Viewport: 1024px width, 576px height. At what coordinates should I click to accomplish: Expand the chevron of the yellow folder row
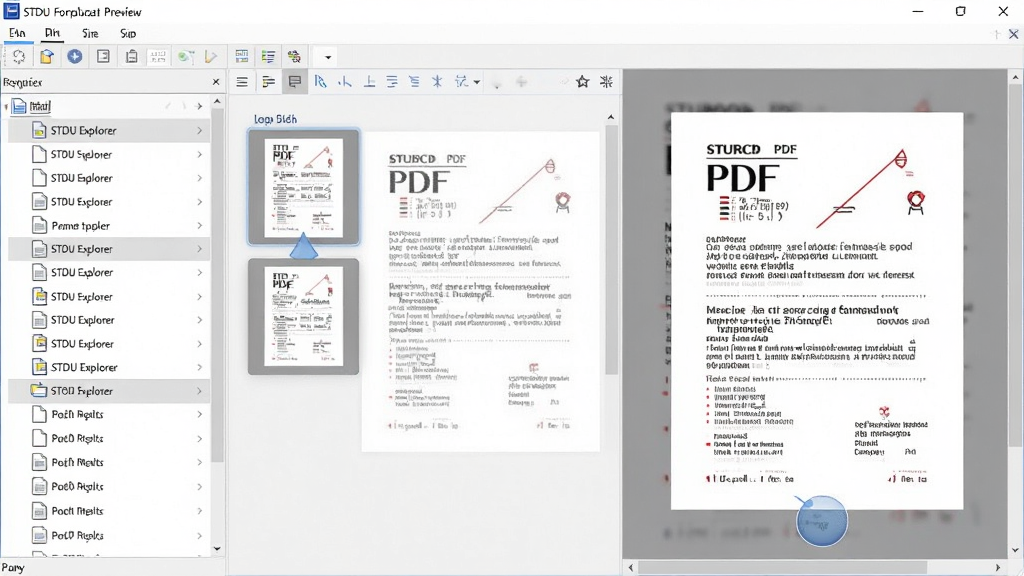pyautogui.click(x=199, y=391)
